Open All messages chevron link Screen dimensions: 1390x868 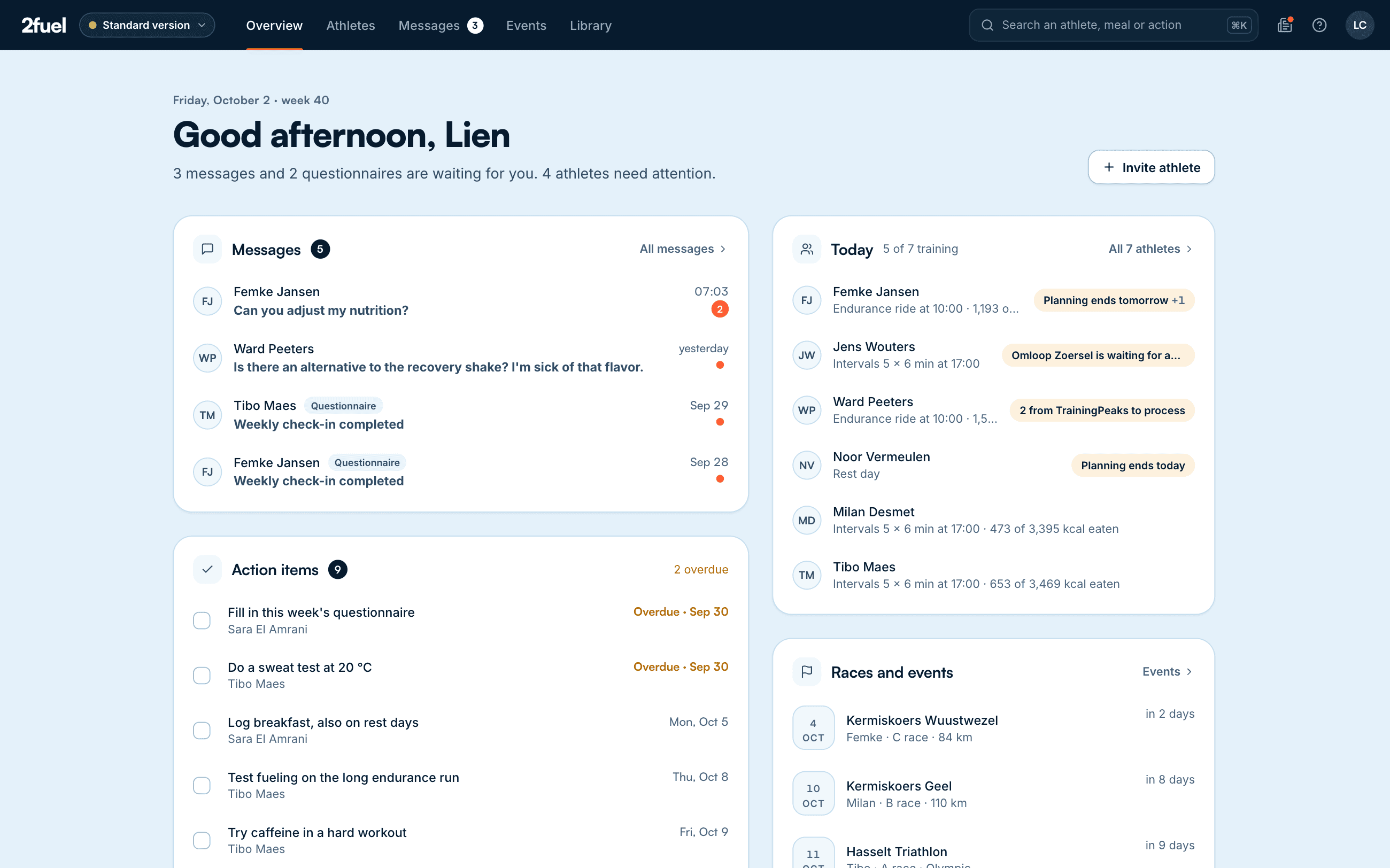click(683, 249)
